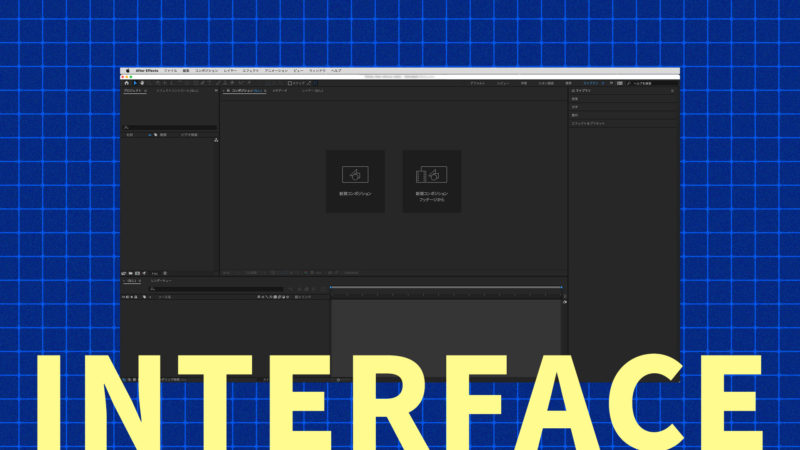Create new composition from footage
Screen dimensions: 800x450
(432, 181)
